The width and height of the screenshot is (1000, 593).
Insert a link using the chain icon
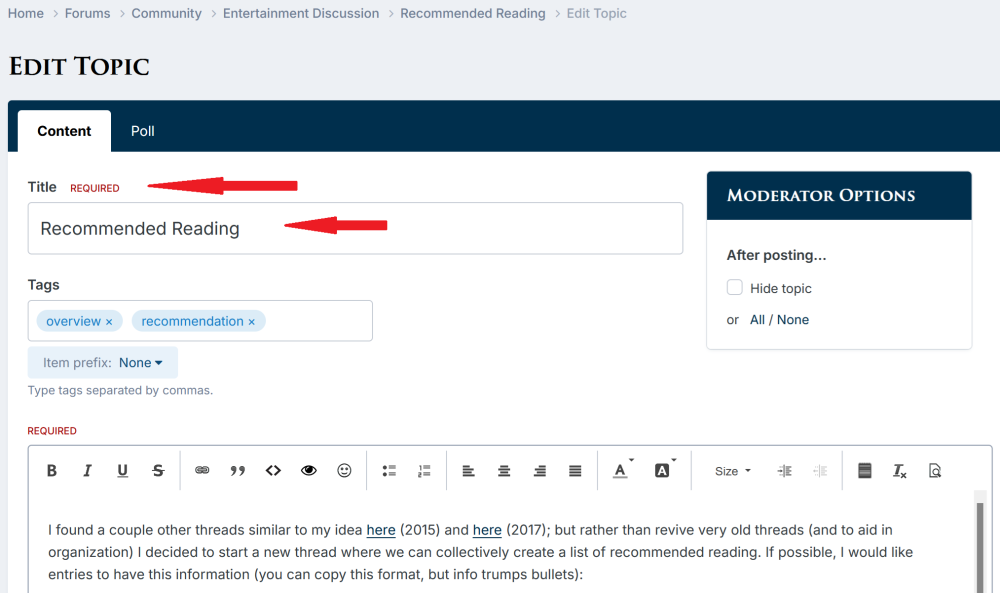click(x=202, y=471)
